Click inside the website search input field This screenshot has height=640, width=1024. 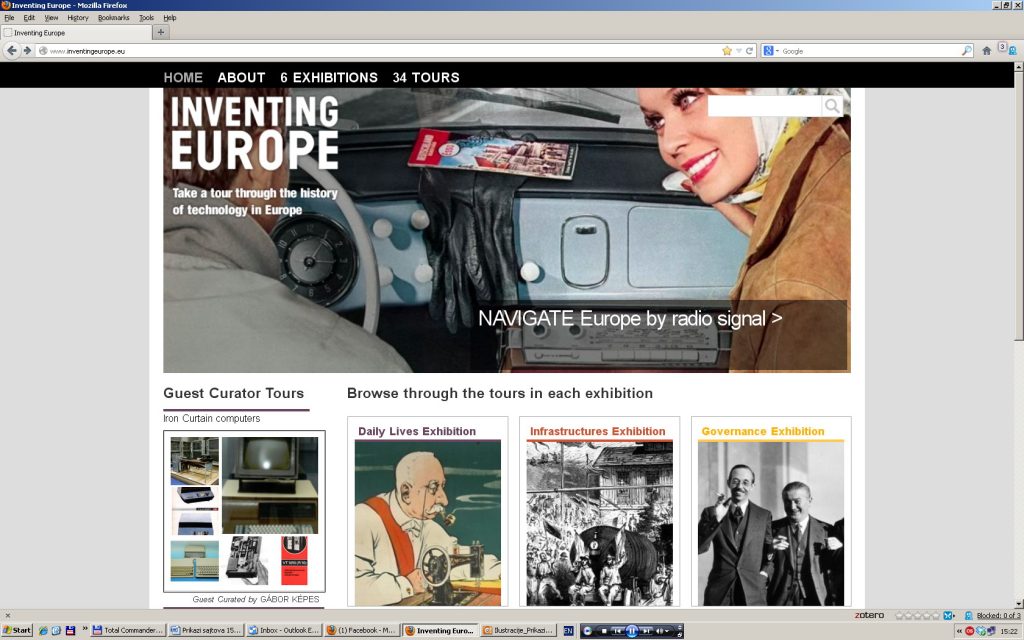coord(764,106)
